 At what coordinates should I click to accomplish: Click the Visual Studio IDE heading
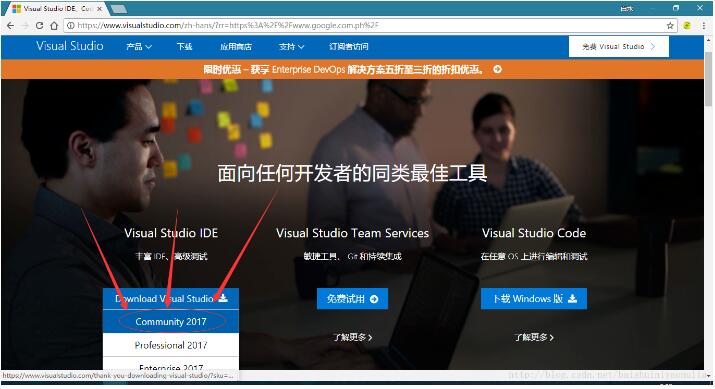(x=171, y=233)
